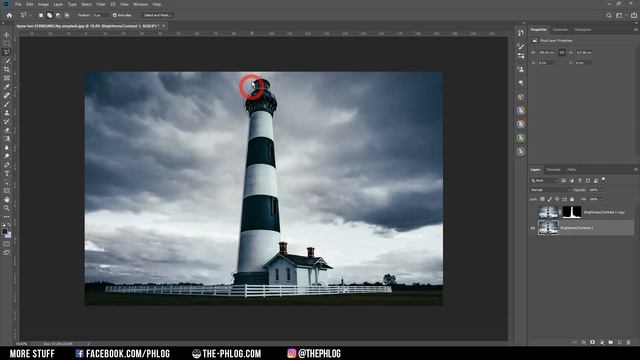Toggle Lock image pixels brush icon

(x=550, y=199)
